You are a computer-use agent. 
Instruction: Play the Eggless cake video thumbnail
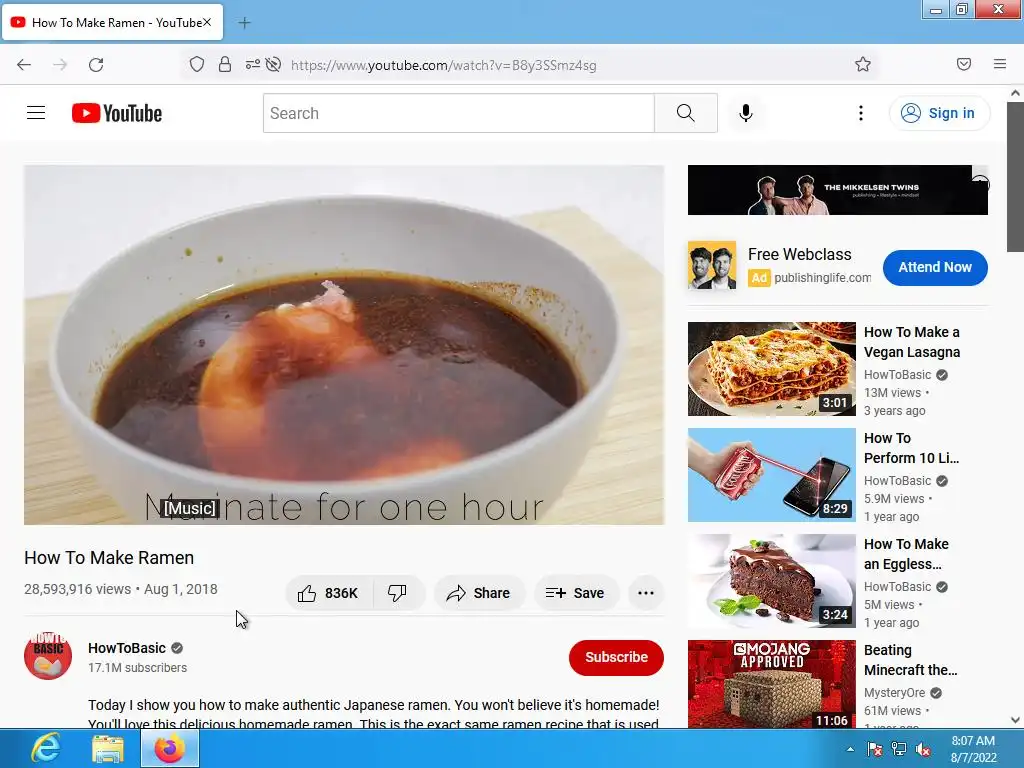771,581
